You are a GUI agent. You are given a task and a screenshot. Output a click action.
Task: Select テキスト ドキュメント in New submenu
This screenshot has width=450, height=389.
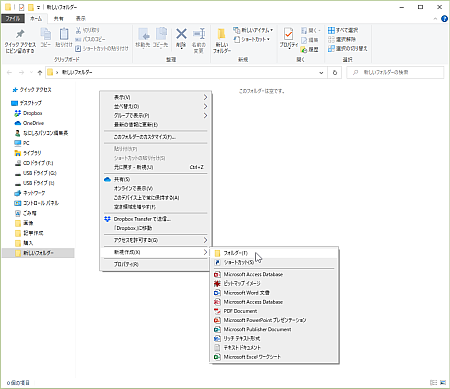[x=274, y=347]
